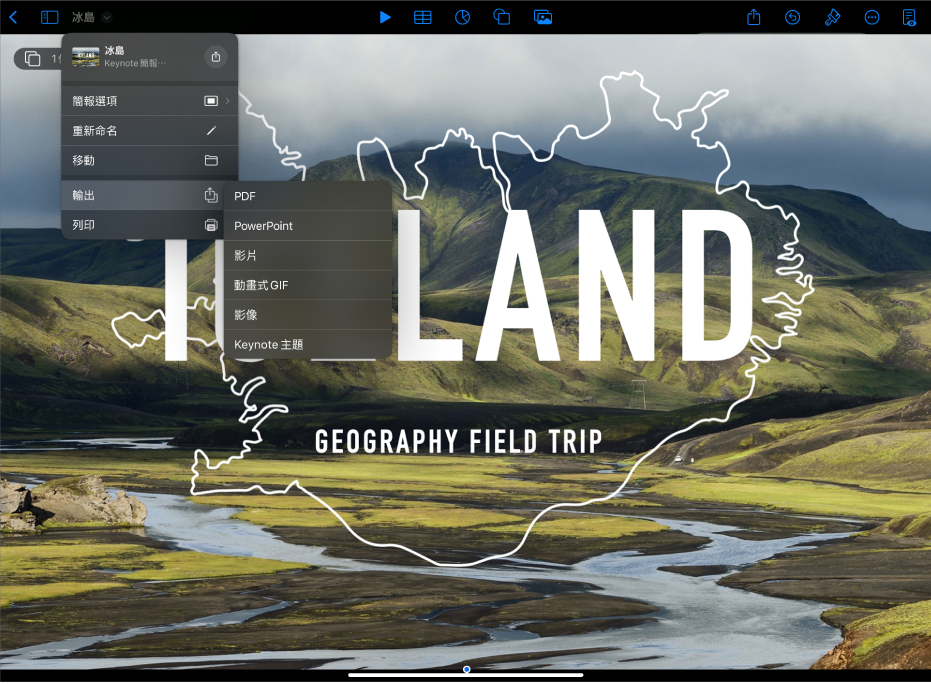Open the More options ellipsis menu
This screenshot has height=684, width=931.
872,17
